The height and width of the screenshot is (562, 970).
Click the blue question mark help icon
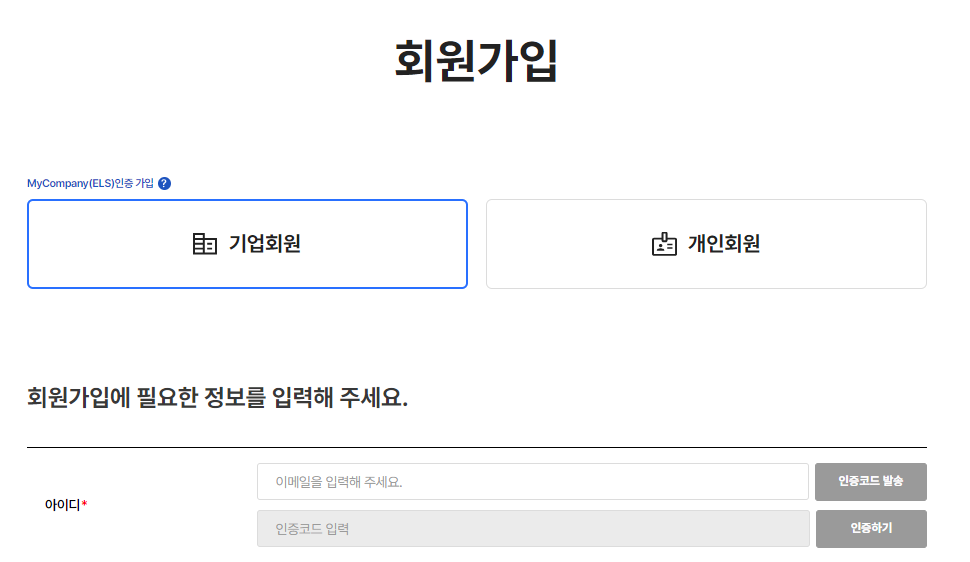[x=164, y=183]
